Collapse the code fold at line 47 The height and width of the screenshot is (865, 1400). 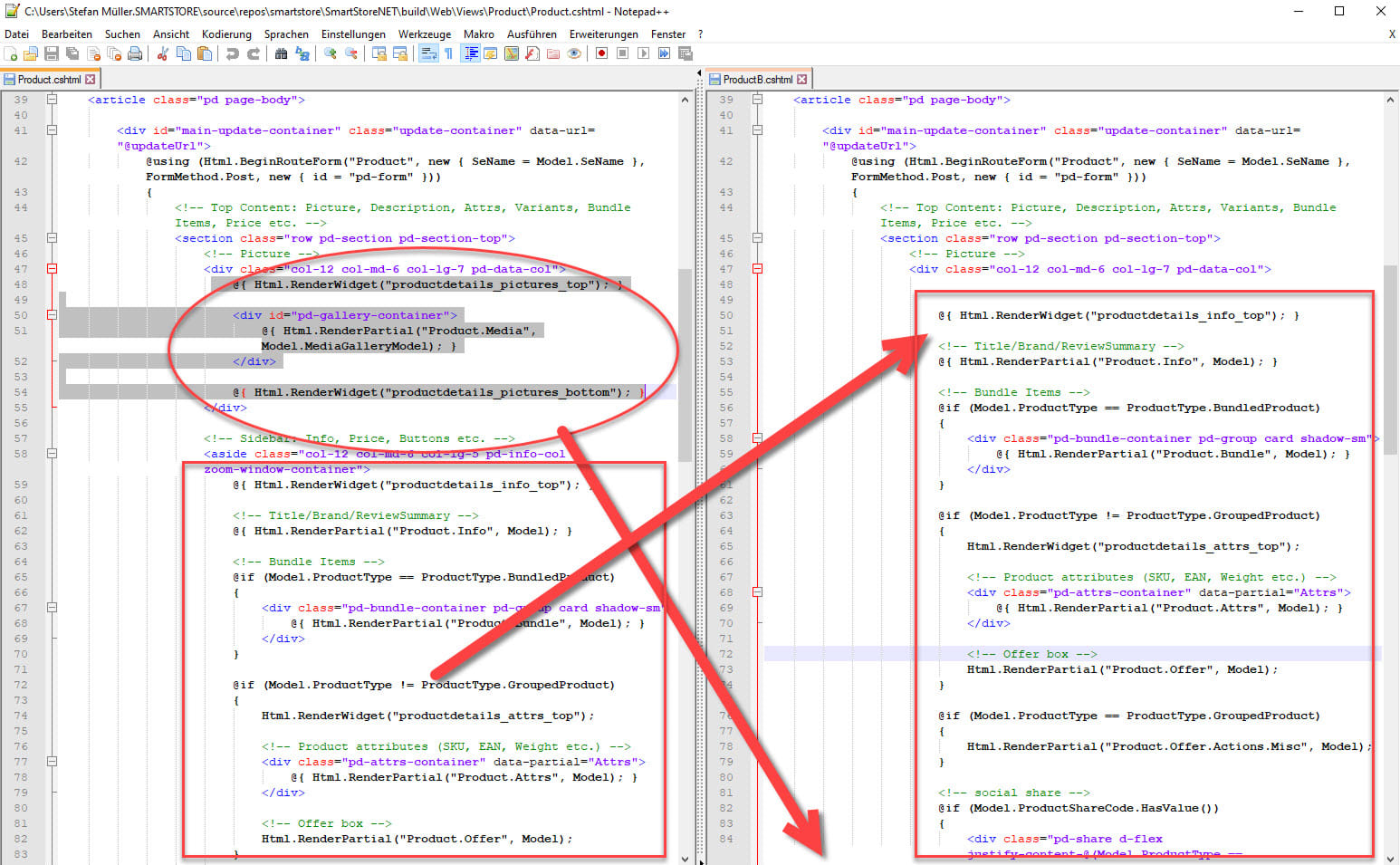pos(52,268)
